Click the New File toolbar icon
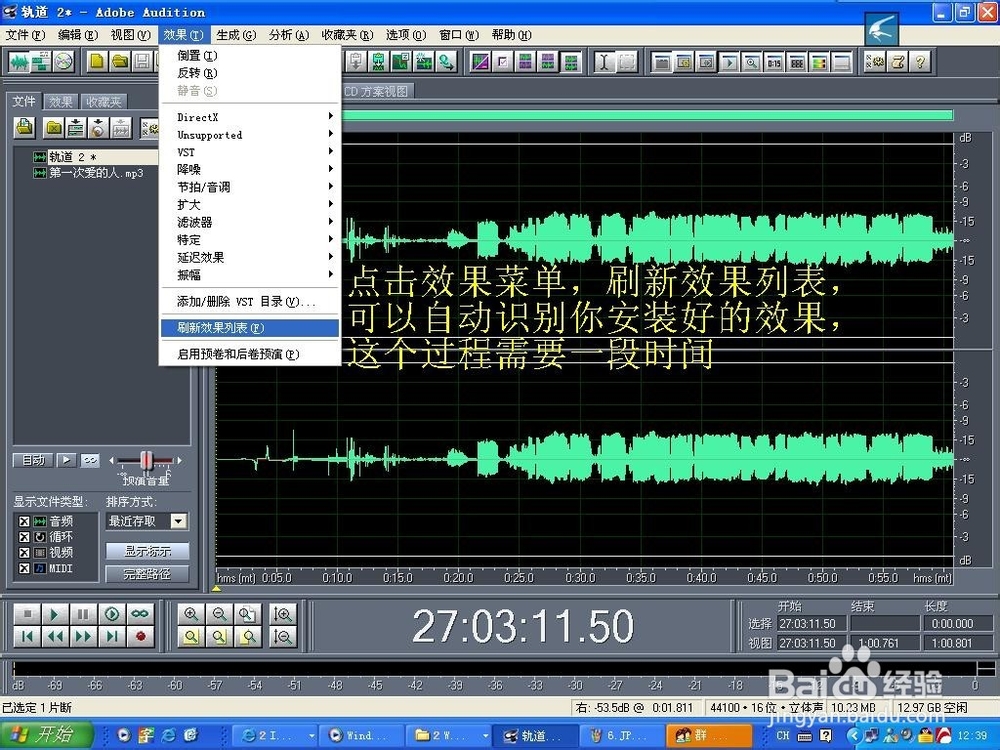The image size is (1000, 750). point(97,62)
